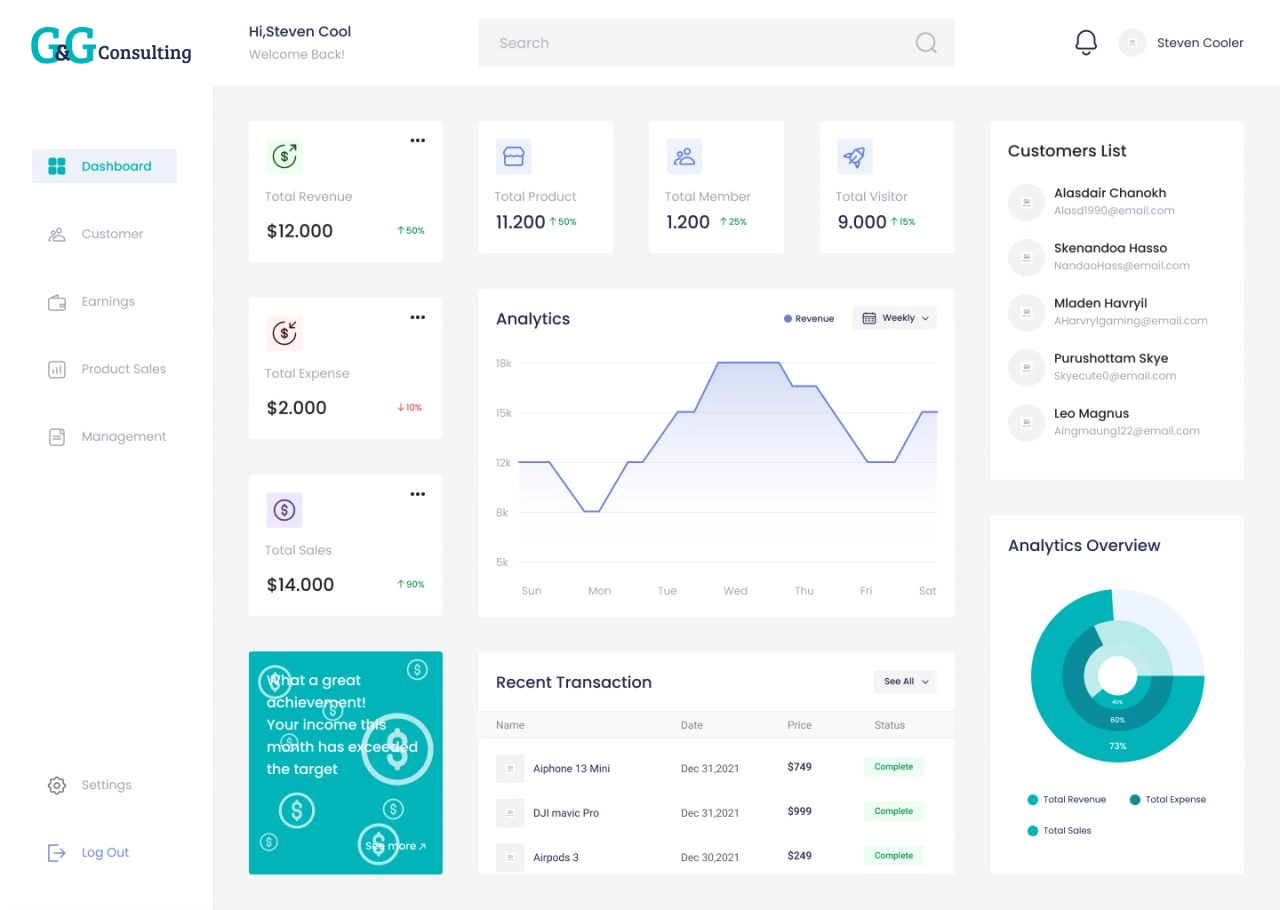
Task: Open the Weekly period dropdown
Action: tap(895, 318)
